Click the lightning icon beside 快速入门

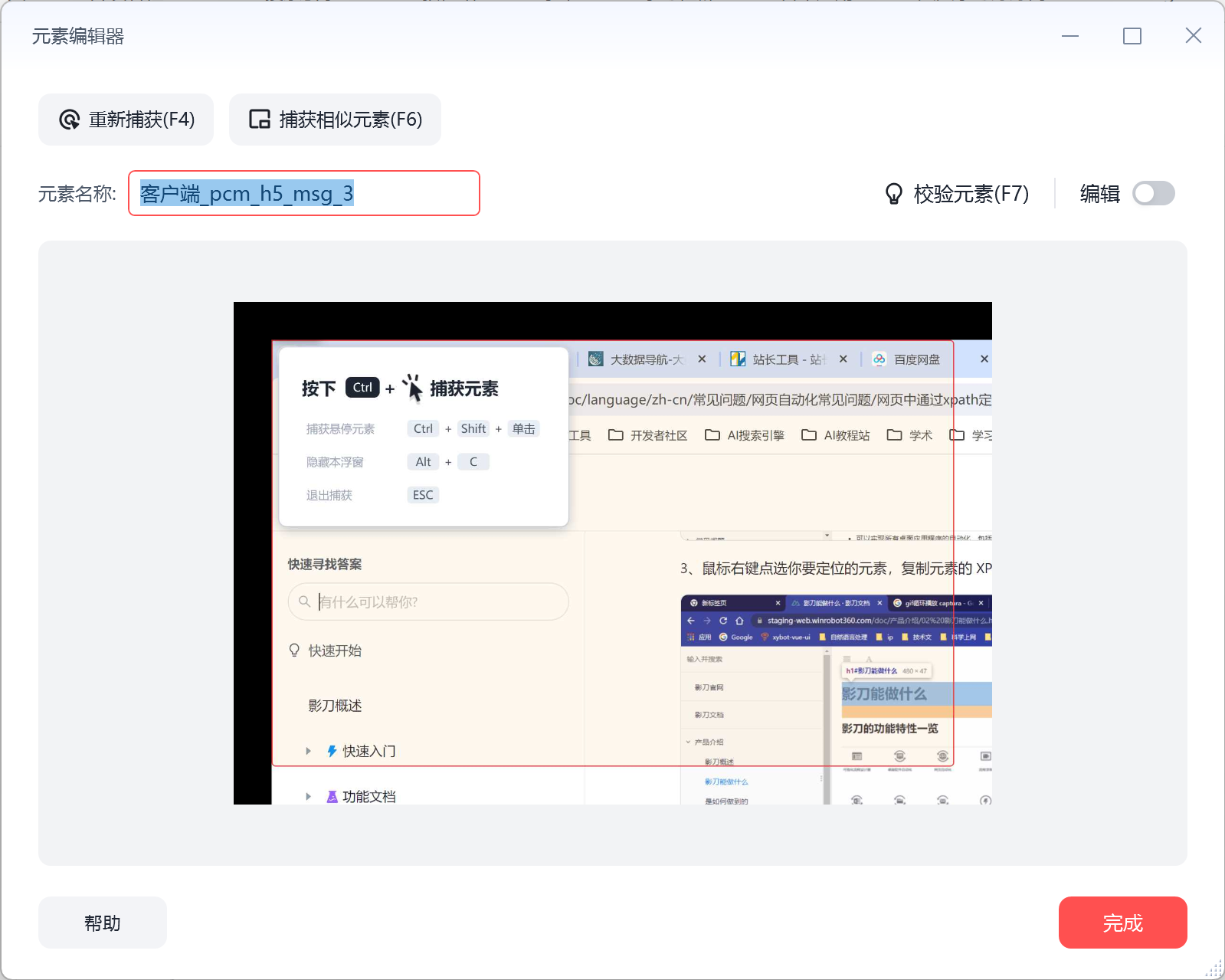tap(332, 751)
